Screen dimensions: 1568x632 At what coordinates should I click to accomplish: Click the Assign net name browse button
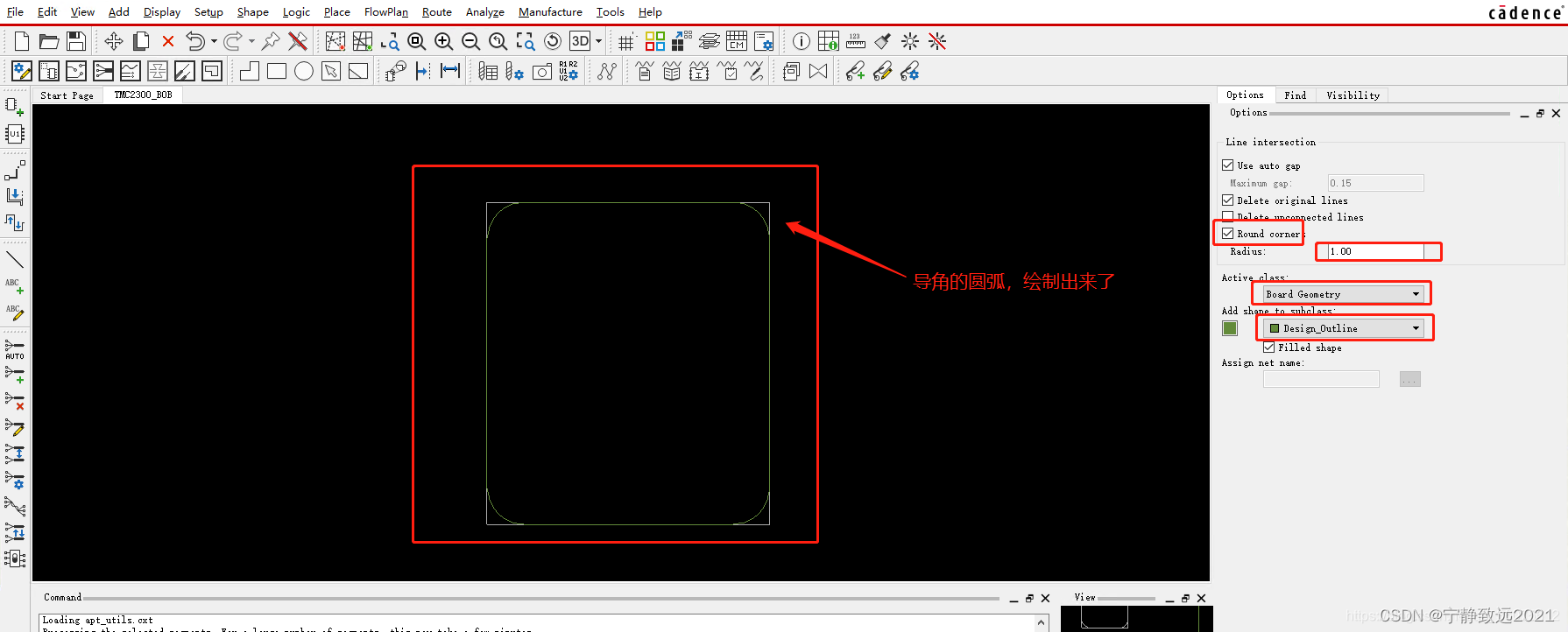(x=1409, y=379)
